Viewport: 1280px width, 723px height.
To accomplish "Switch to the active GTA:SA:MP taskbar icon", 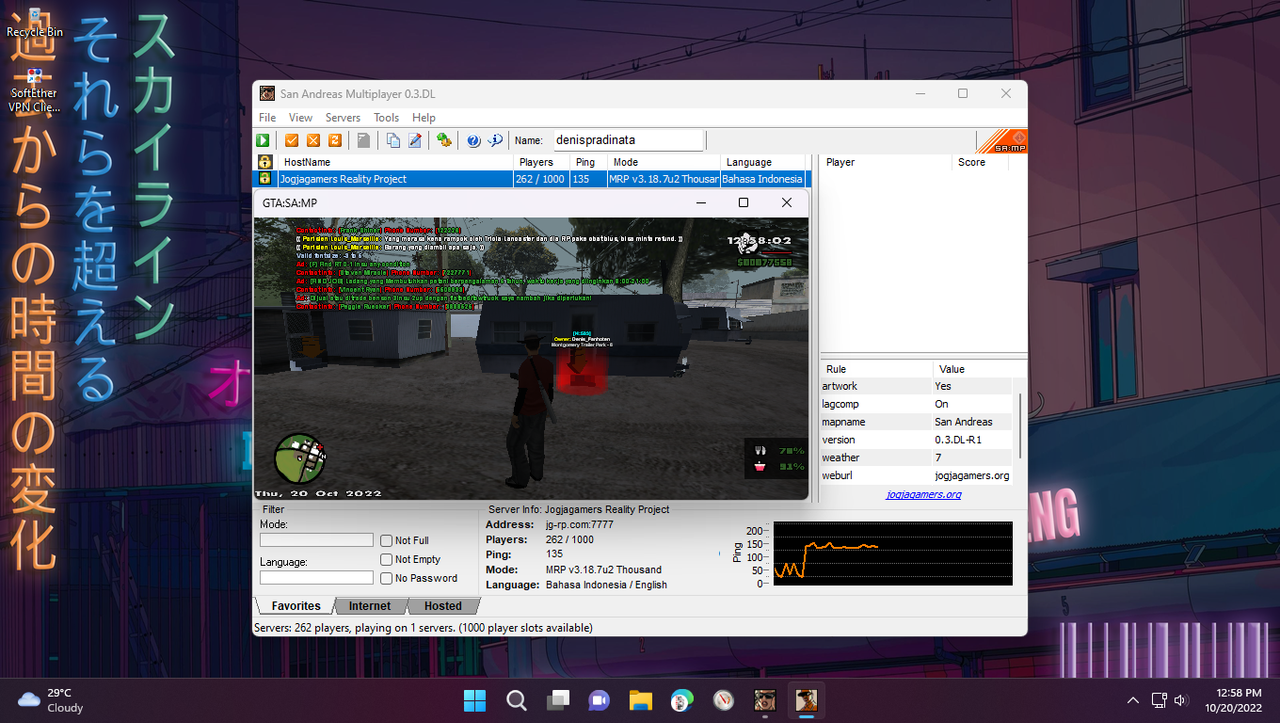I will [x=807, y=700].
